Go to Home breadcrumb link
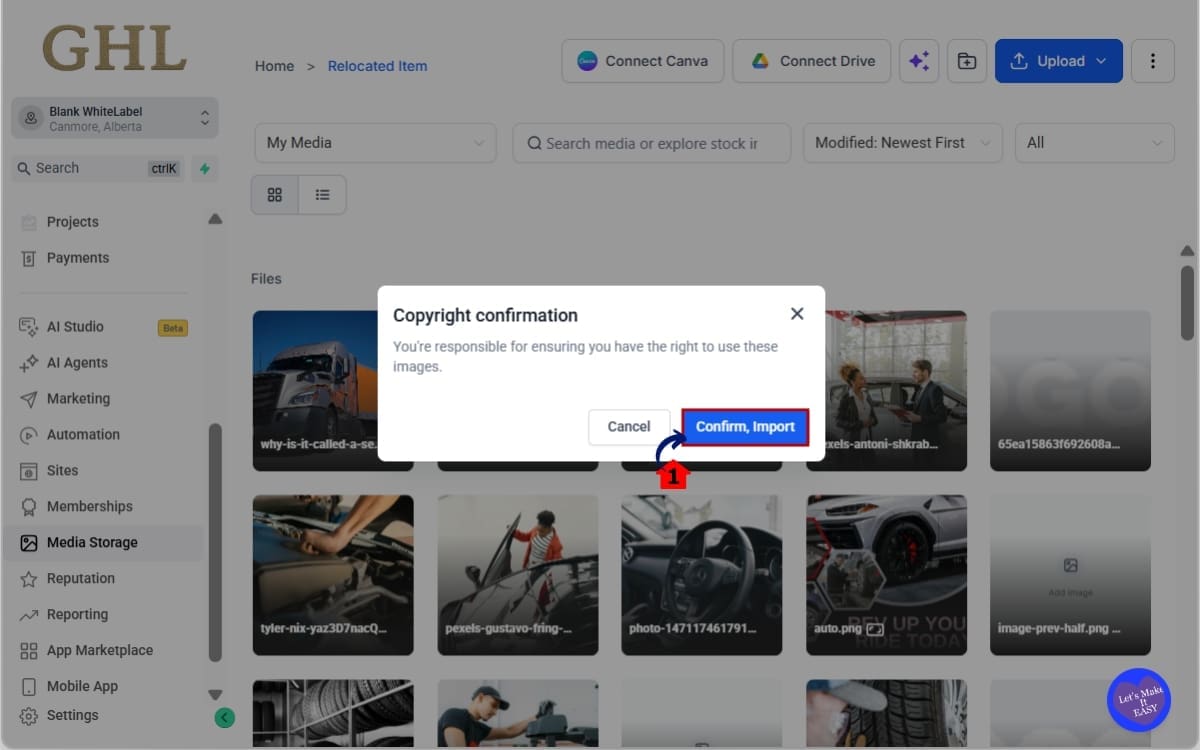1200x750 pixels. [274, 66]
